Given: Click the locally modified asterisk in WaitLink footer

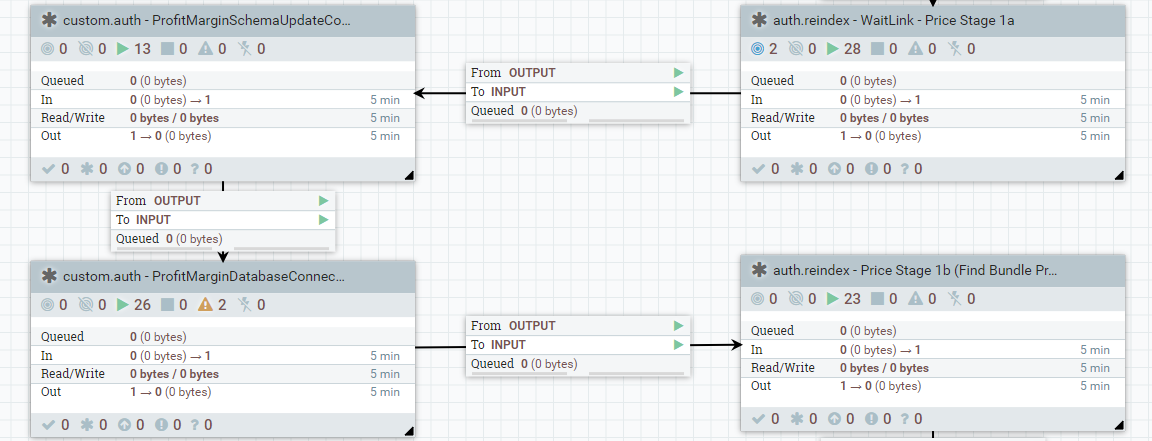Looking at the screenshot, I should (x=797, y=168).
